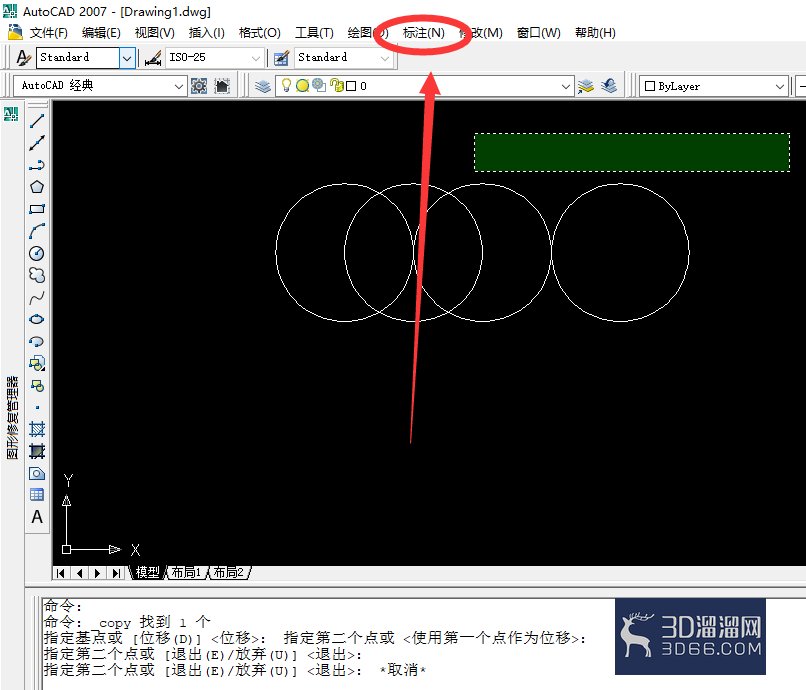Open the 工具(T) menu
The width and height of the screenshot is (806, 690).
pyautogui.click(x=314, y=33)
